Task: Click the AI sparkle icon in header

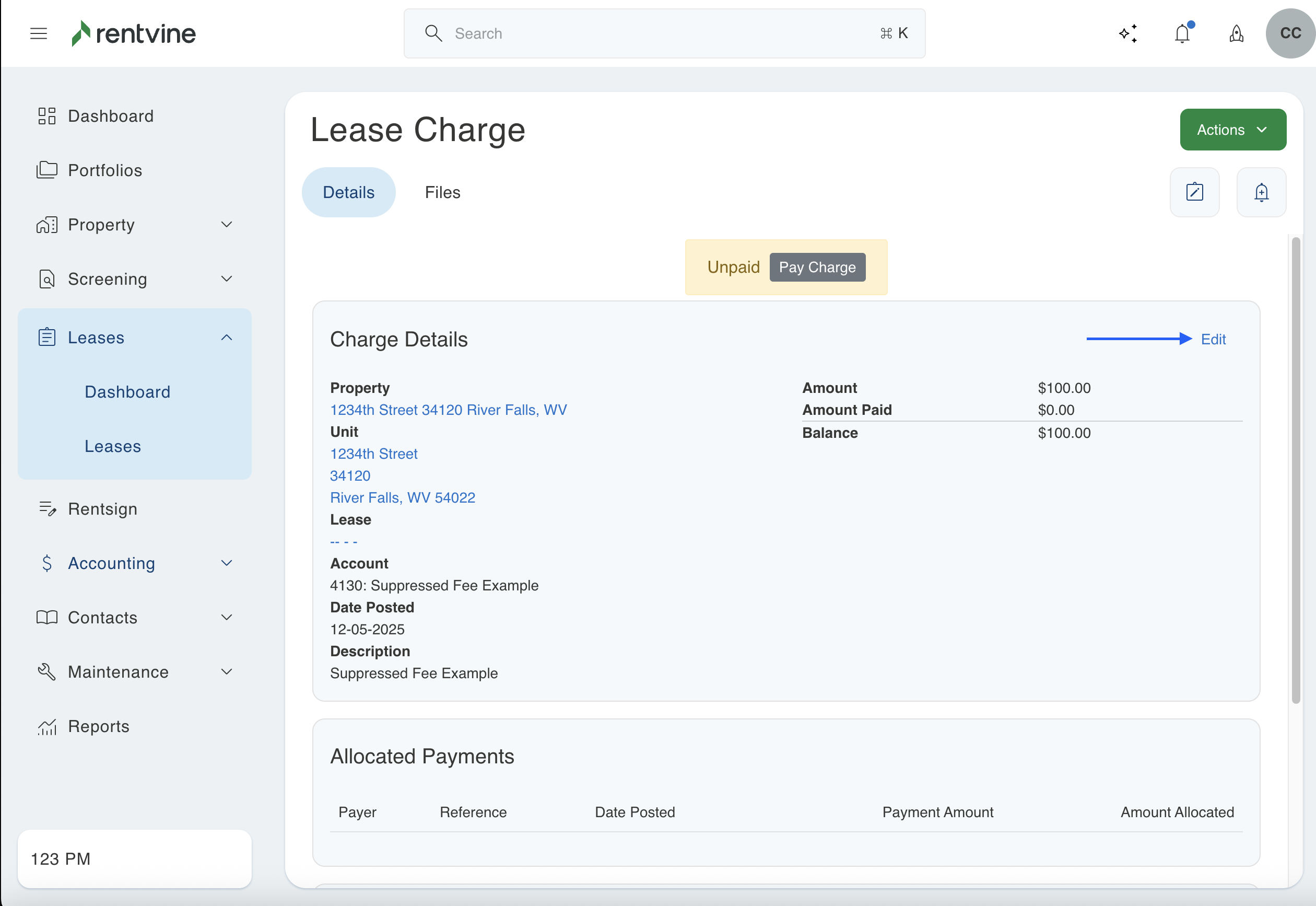Action: pyautogui.click(x=1127, y=33)
